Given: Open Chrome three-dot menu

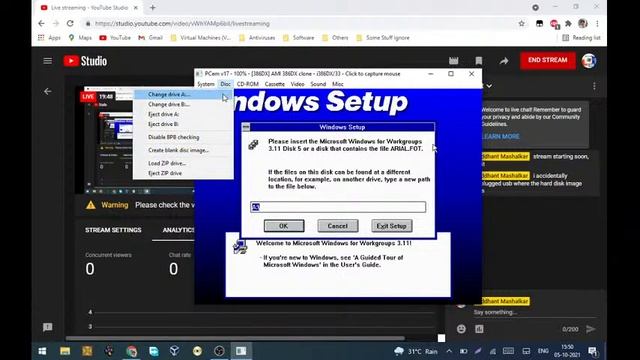Looking at the screenshot, I should pos(597,24).
